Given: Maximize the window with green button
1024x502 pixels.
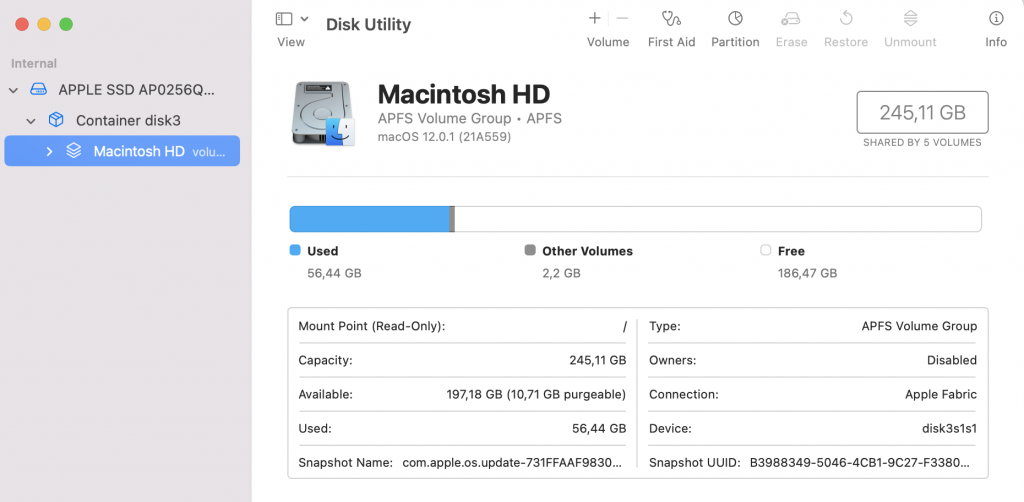Looking at the screenshot, I should click(x=66, y=24).
